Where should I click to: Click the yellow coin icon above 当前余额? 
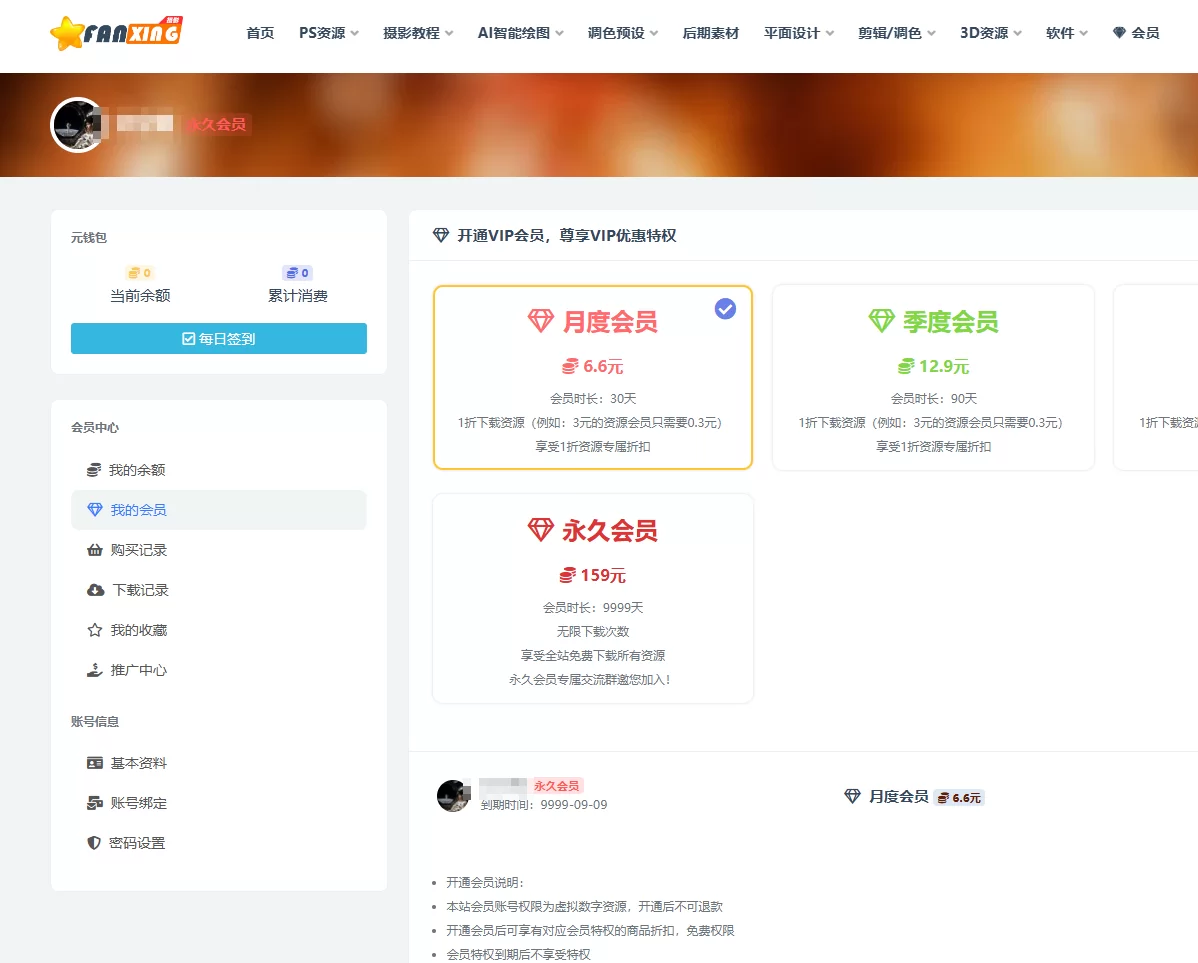click(x=134, y=273)
